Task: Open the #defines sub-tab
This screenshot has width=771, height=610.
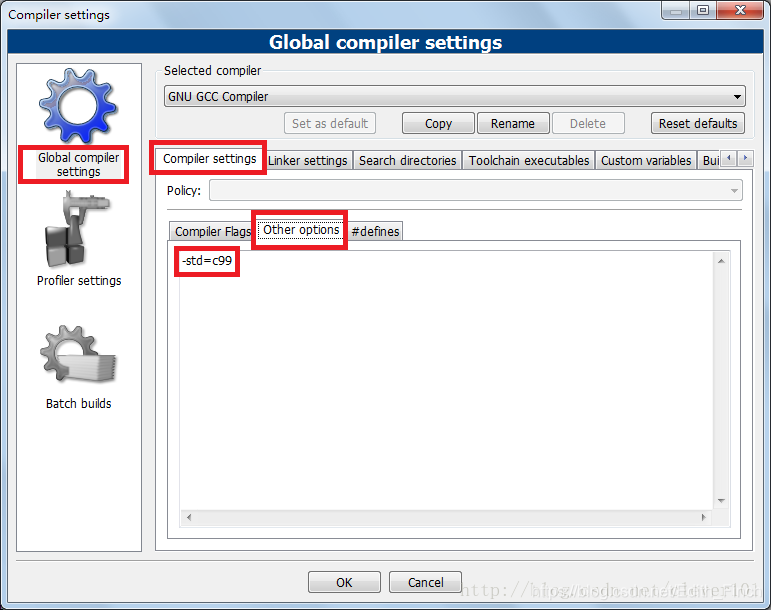Action: point(375,232)
